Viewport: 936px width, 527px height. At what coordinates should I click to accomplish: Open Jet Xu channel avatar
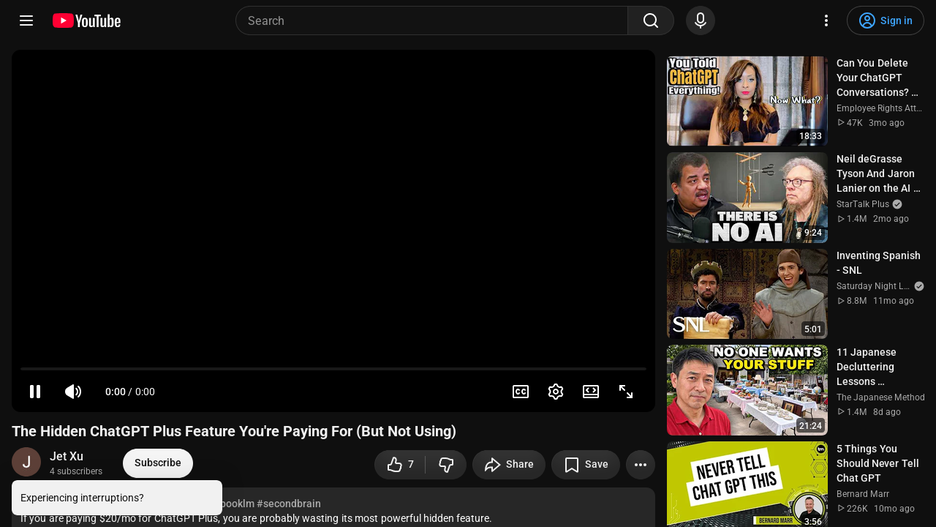(26, 461)
